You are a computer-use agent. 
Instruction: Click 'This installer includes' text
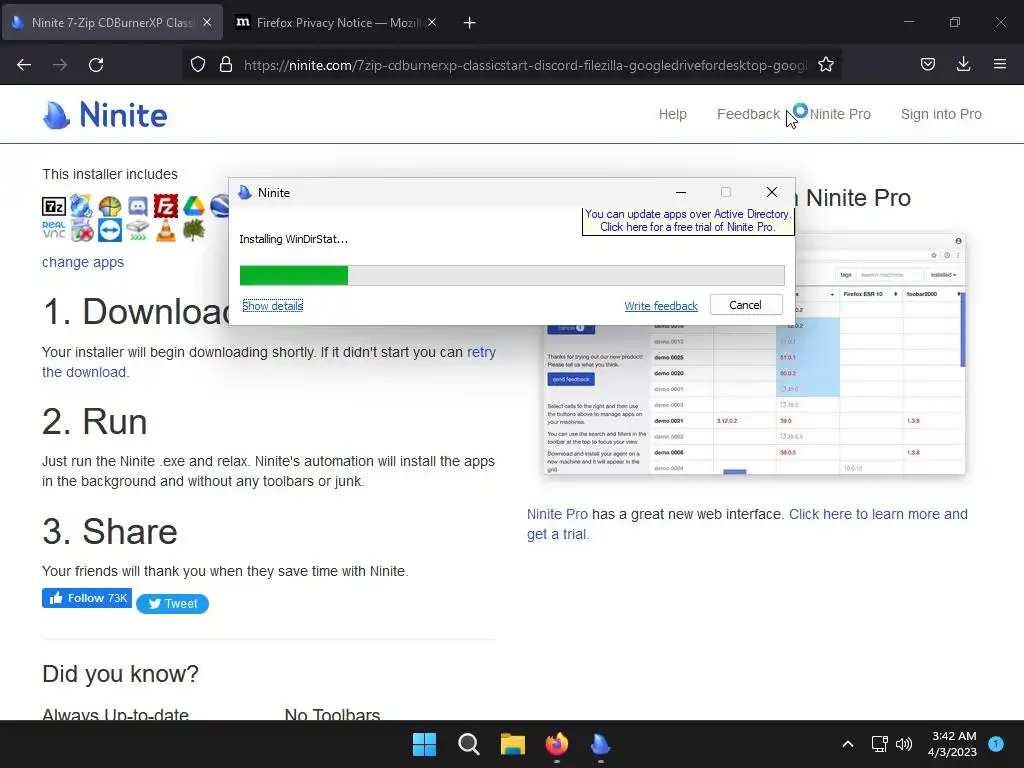110,174
